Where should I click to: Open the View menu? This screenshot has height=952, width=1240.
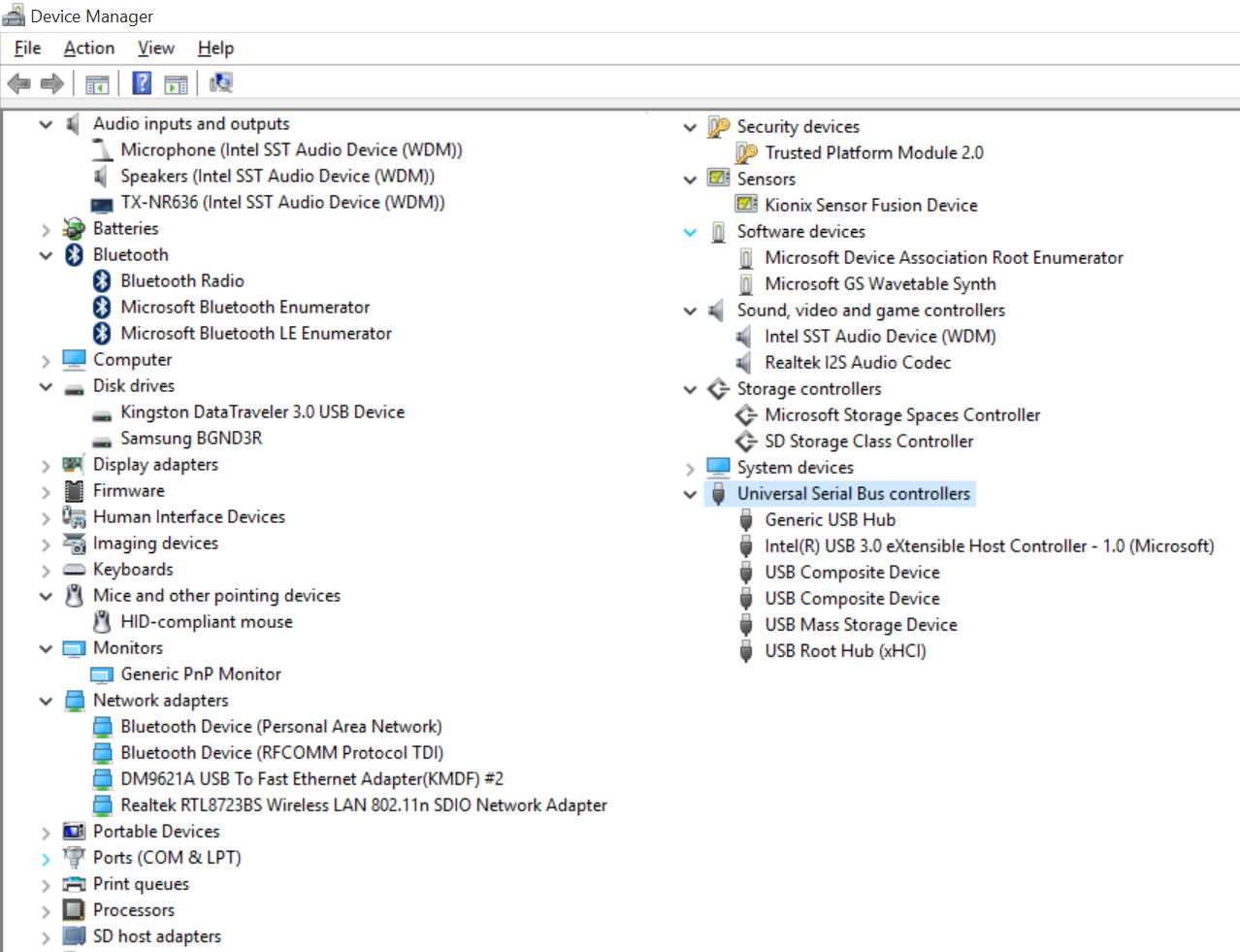(x=156, y=48)
